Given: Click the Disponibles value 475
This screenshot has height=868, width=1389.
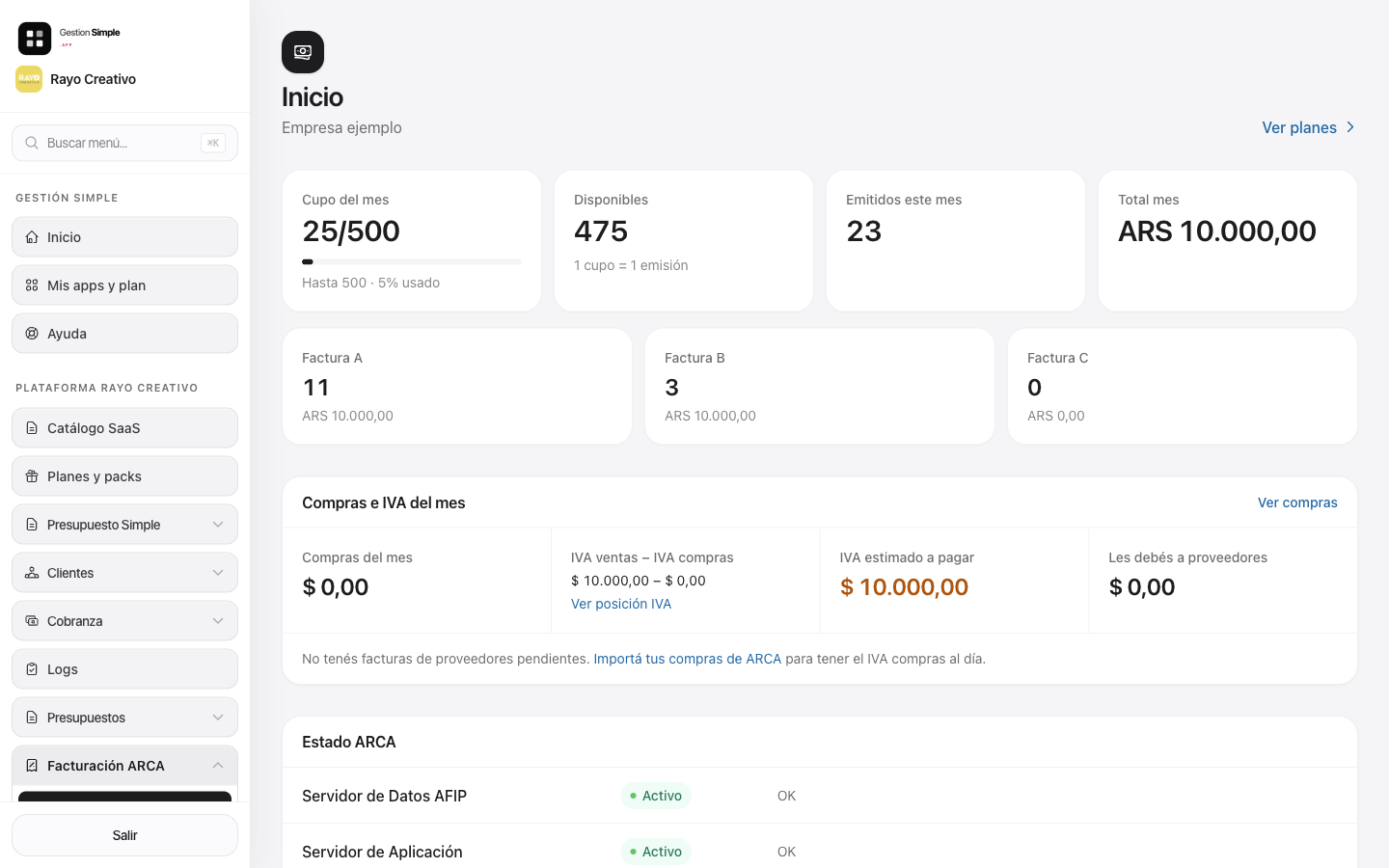Looking at the screenshot, I should (601, 231).
